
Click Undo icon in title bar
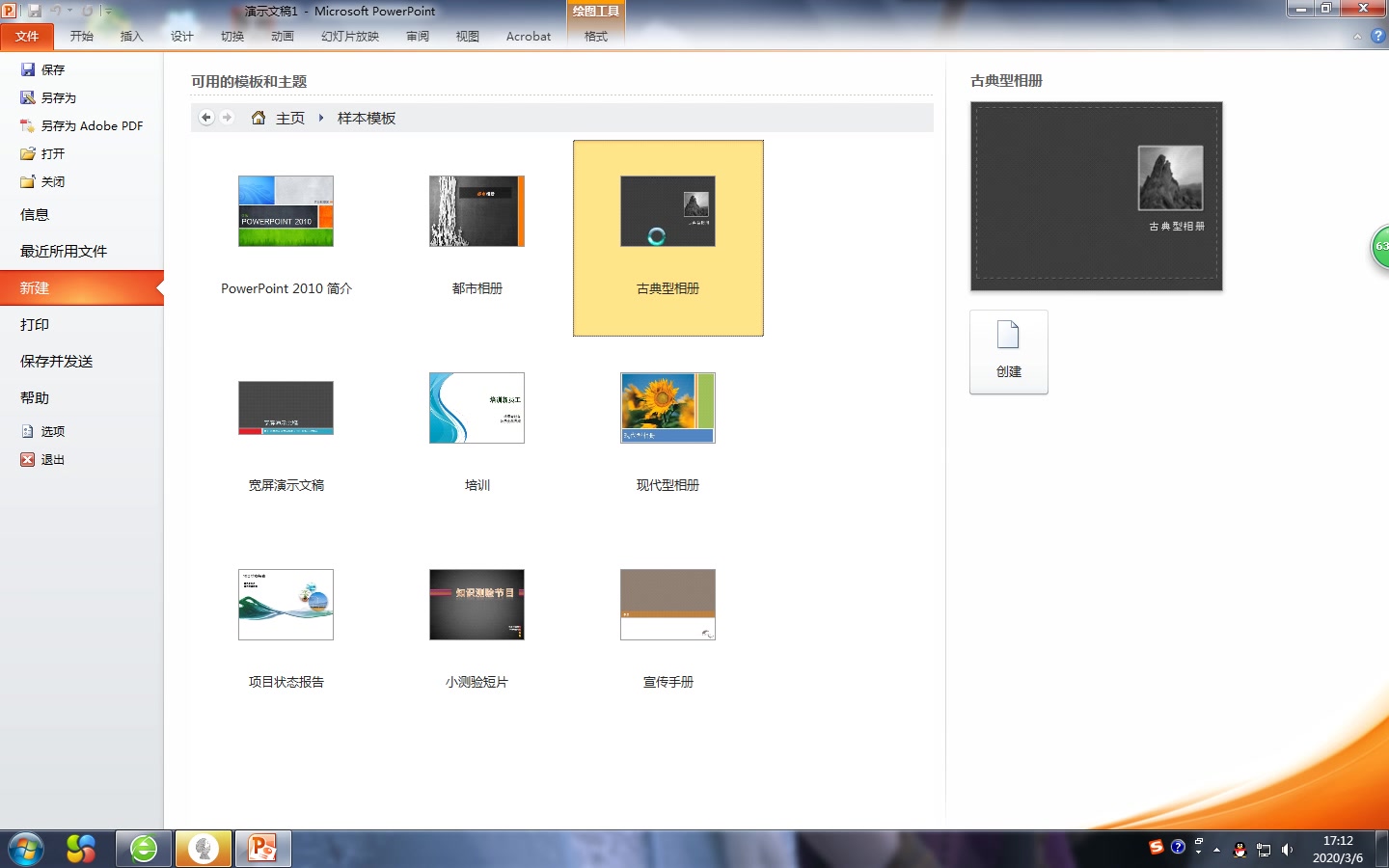click(x=56, y=11)
